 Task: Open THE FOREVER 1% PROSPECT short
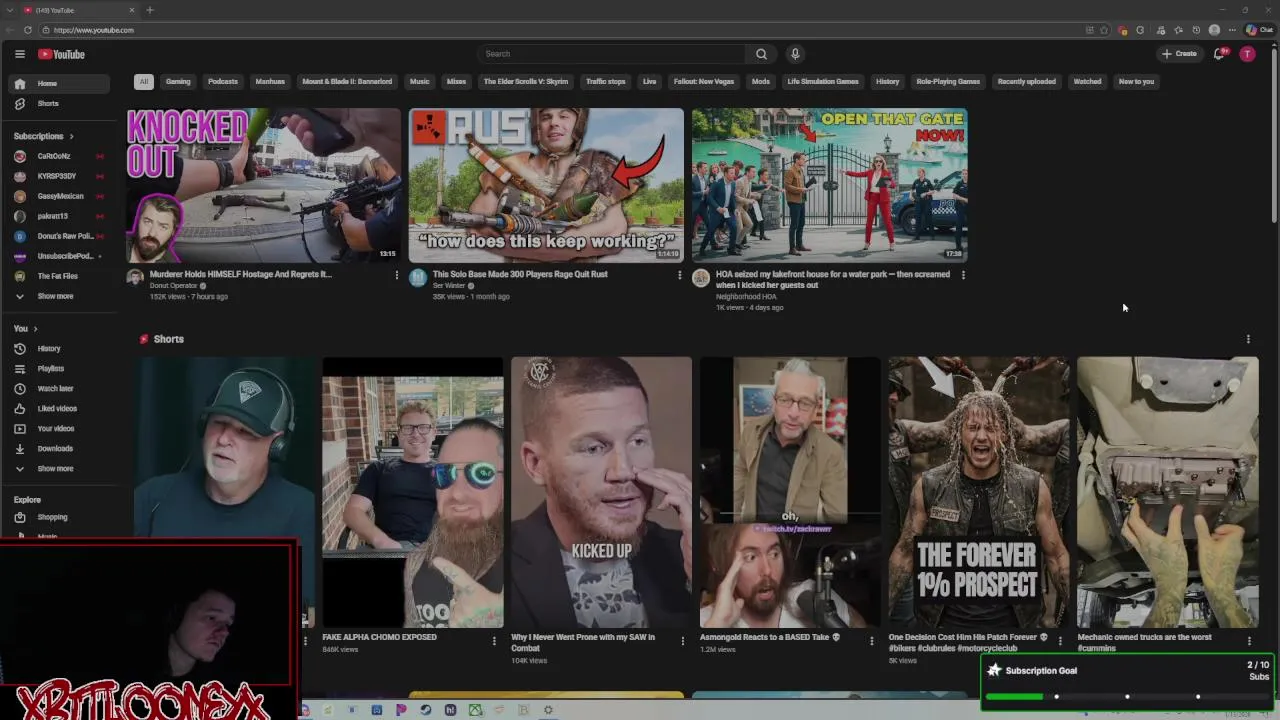[x=978, y=492]
